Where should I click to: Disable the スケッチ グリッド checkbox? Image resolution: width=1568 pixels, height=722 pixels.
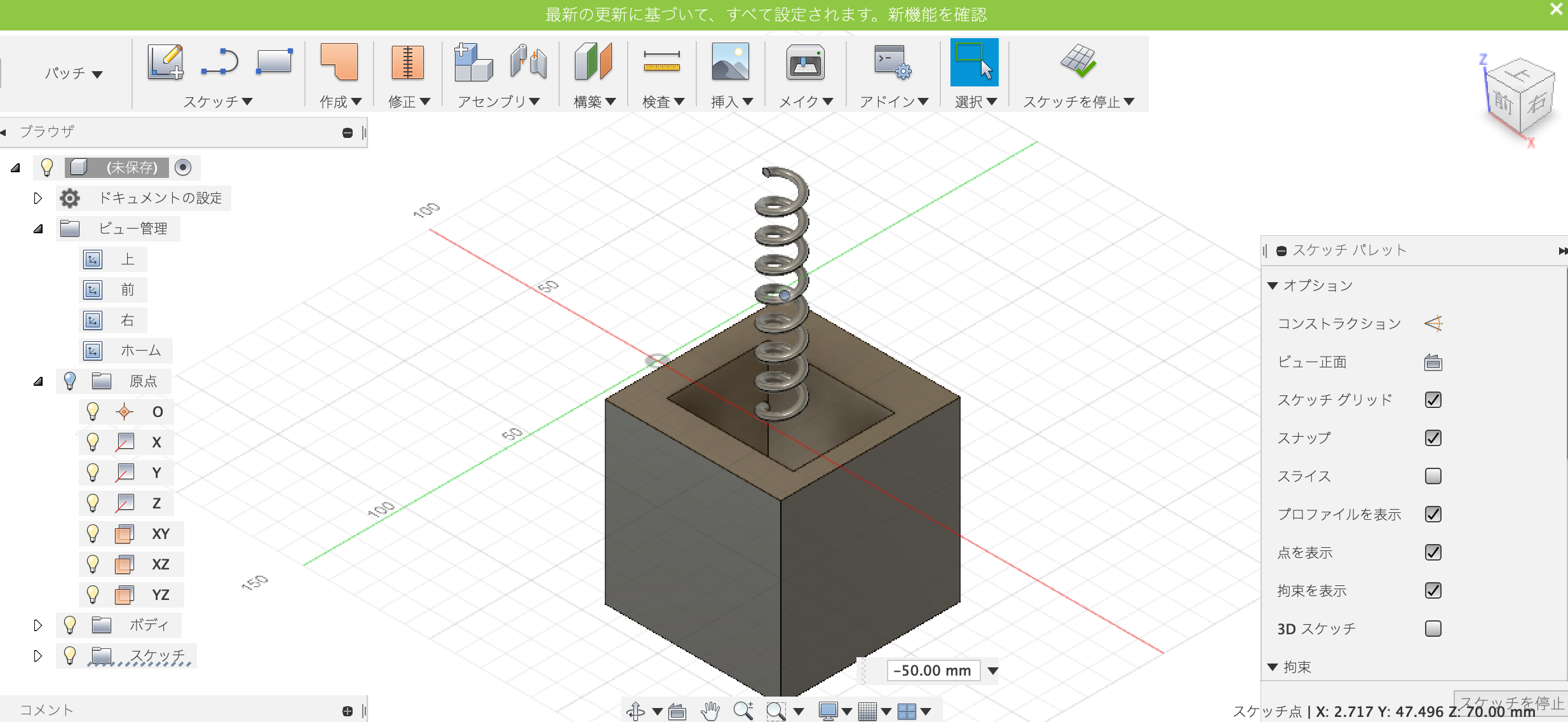pos(1433,400)
